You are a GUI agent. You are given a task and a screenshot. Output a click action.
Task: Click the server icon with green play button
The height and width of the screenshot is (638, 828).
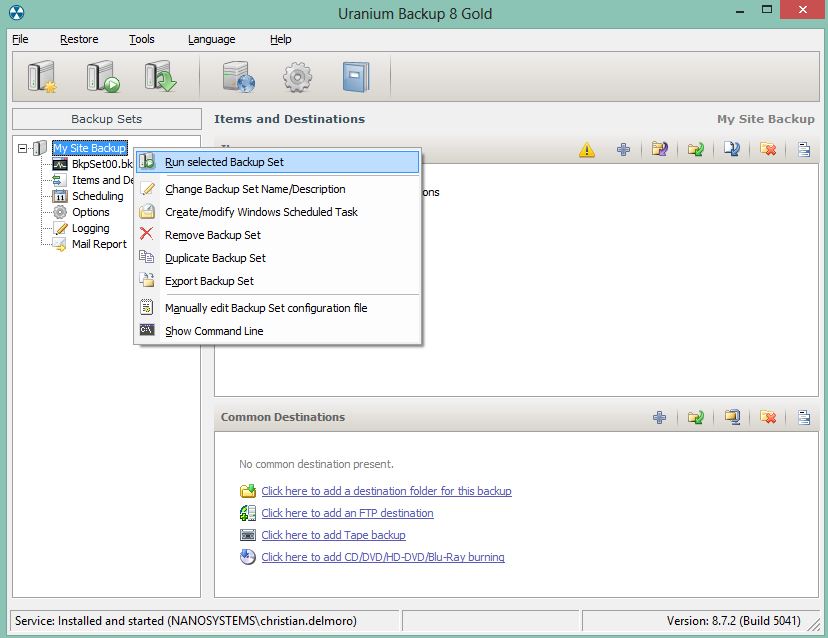pos(102,77)
